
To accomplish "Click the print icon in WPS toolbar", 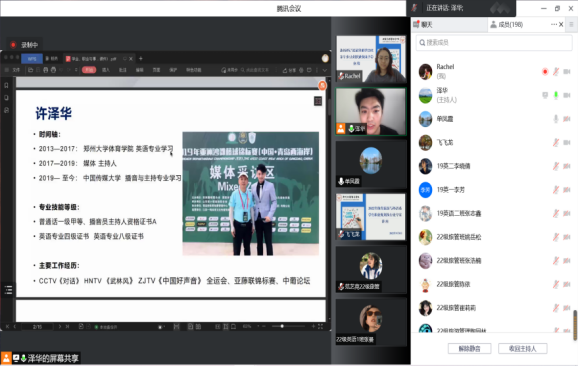I will click(45, 70).
